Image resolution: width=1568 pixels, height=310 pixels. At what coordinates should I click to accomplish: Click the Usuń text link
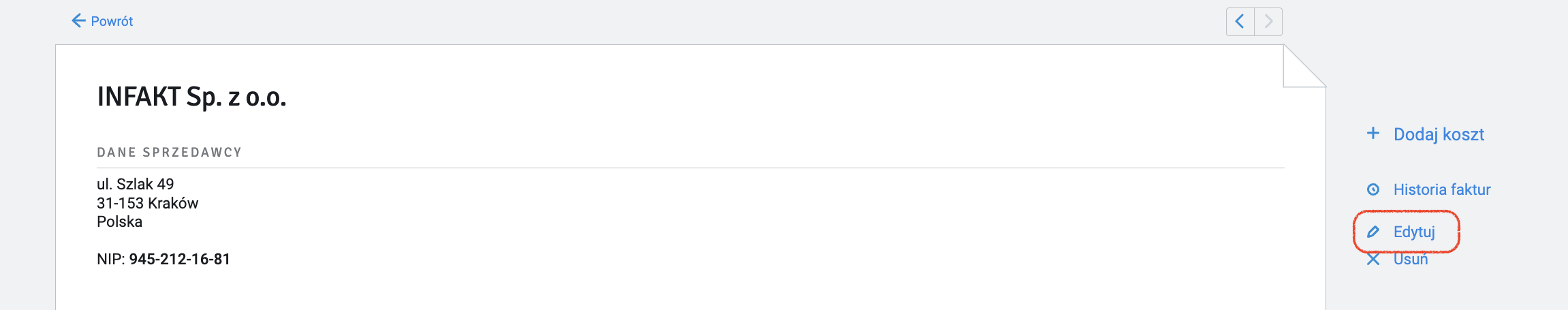pos(1411,260)
